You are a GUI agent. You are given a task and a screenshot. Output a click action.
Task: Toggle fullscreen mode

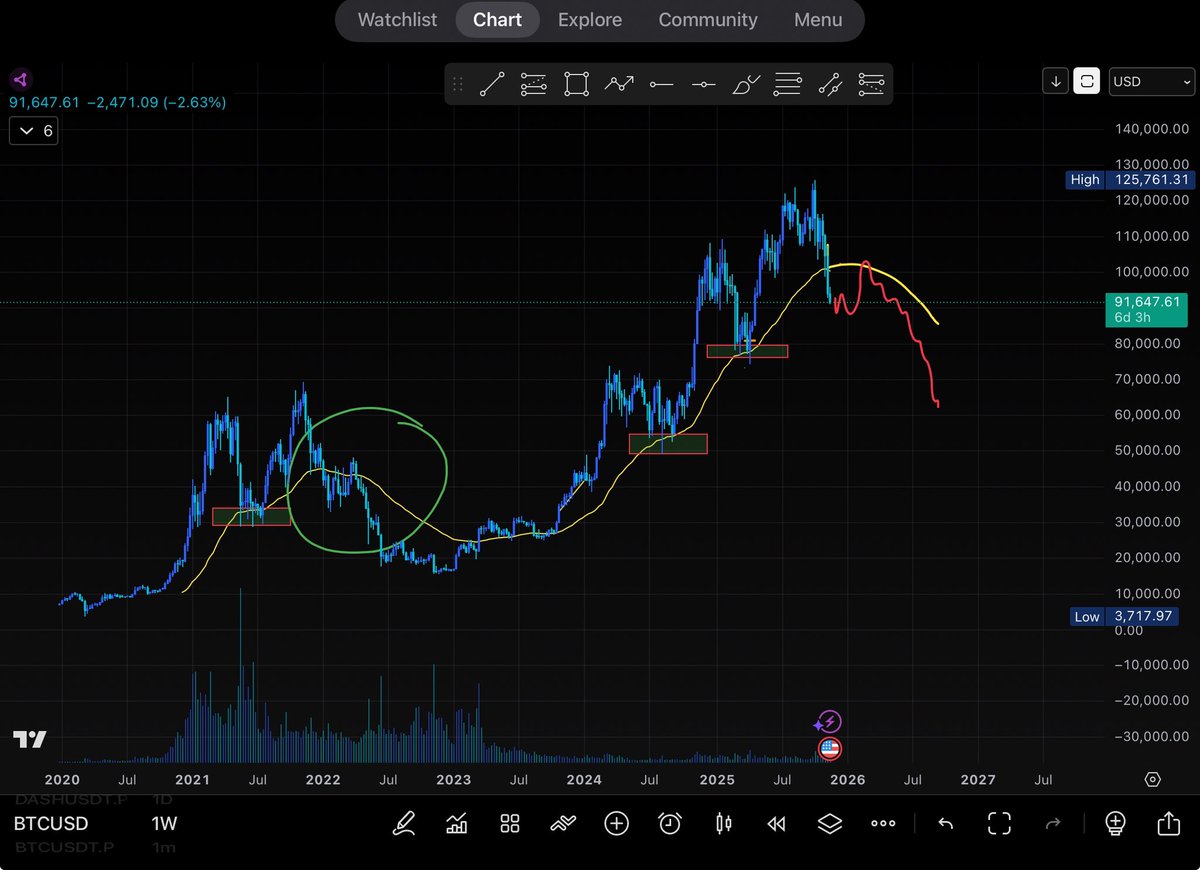[999, 823]
